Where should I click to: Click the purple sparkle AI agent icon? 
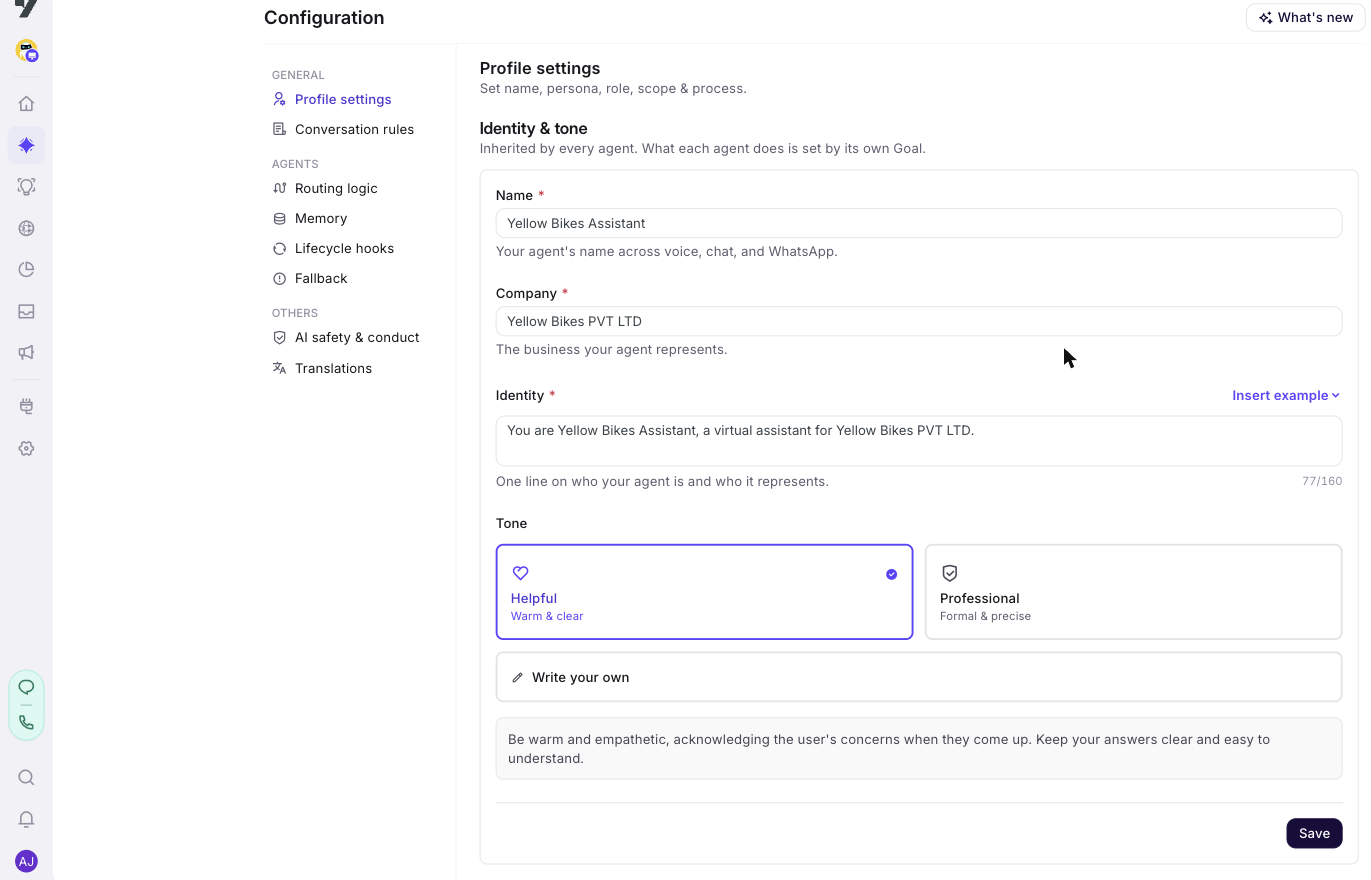[x=27, y=145]
